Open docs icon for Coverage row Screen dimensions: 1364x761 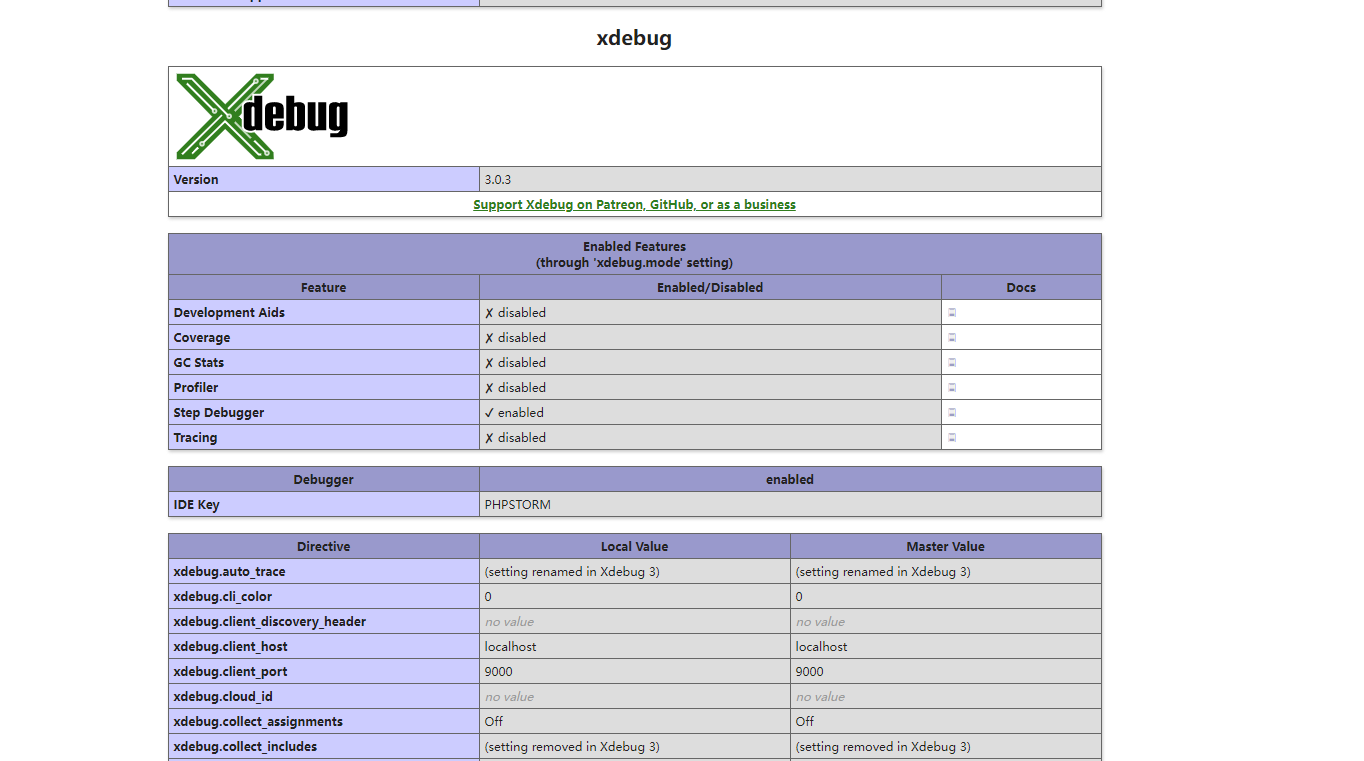point(952,338)
